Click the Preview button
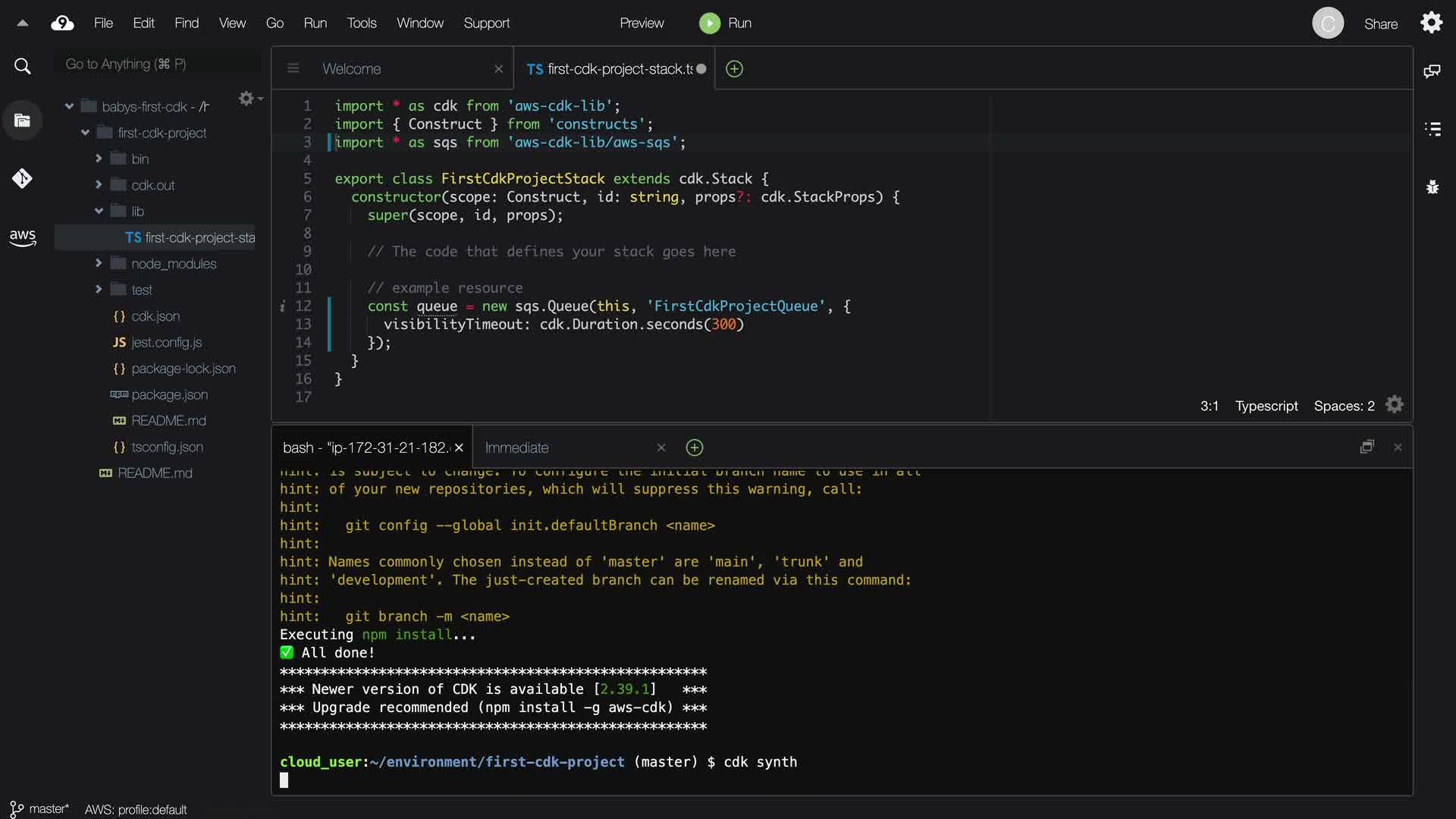This screenshot has height=819, width=1456. pos(641,24)
